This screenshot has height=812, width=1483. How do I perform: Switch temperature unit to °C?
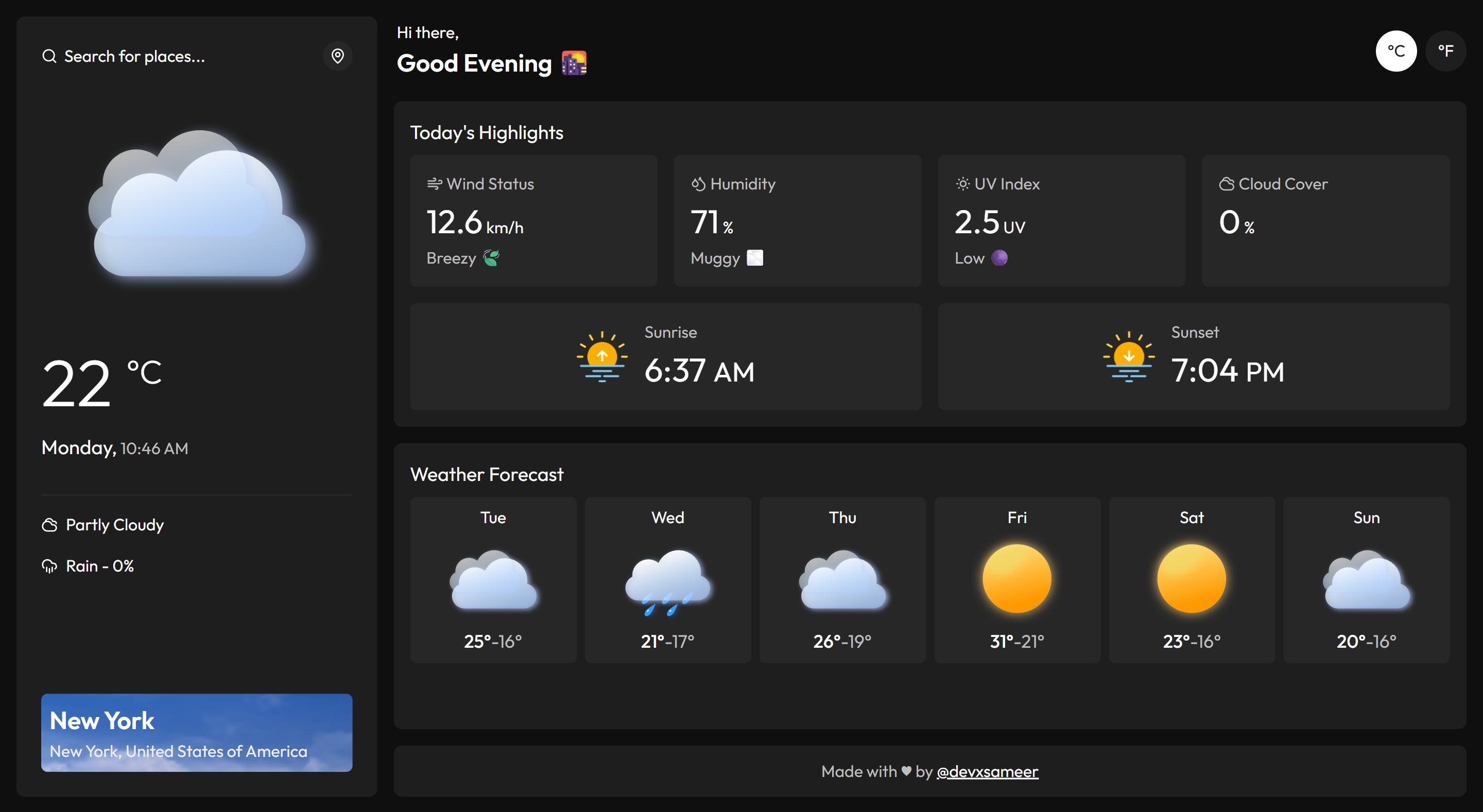(x=1395, y=51)
